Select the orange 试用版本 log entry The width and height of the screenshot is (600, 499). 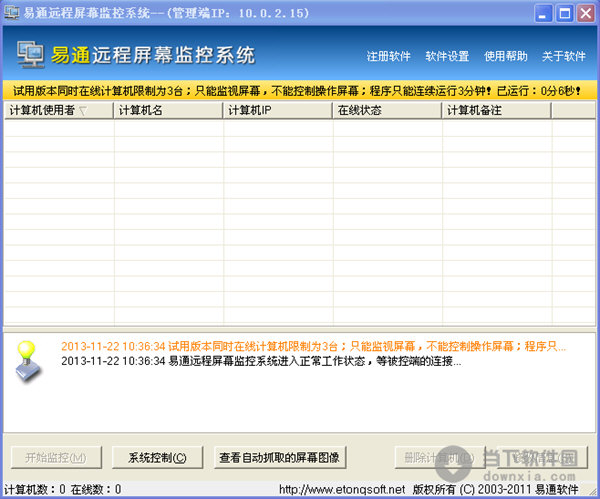pyautogui.click(x=313, y=346)
